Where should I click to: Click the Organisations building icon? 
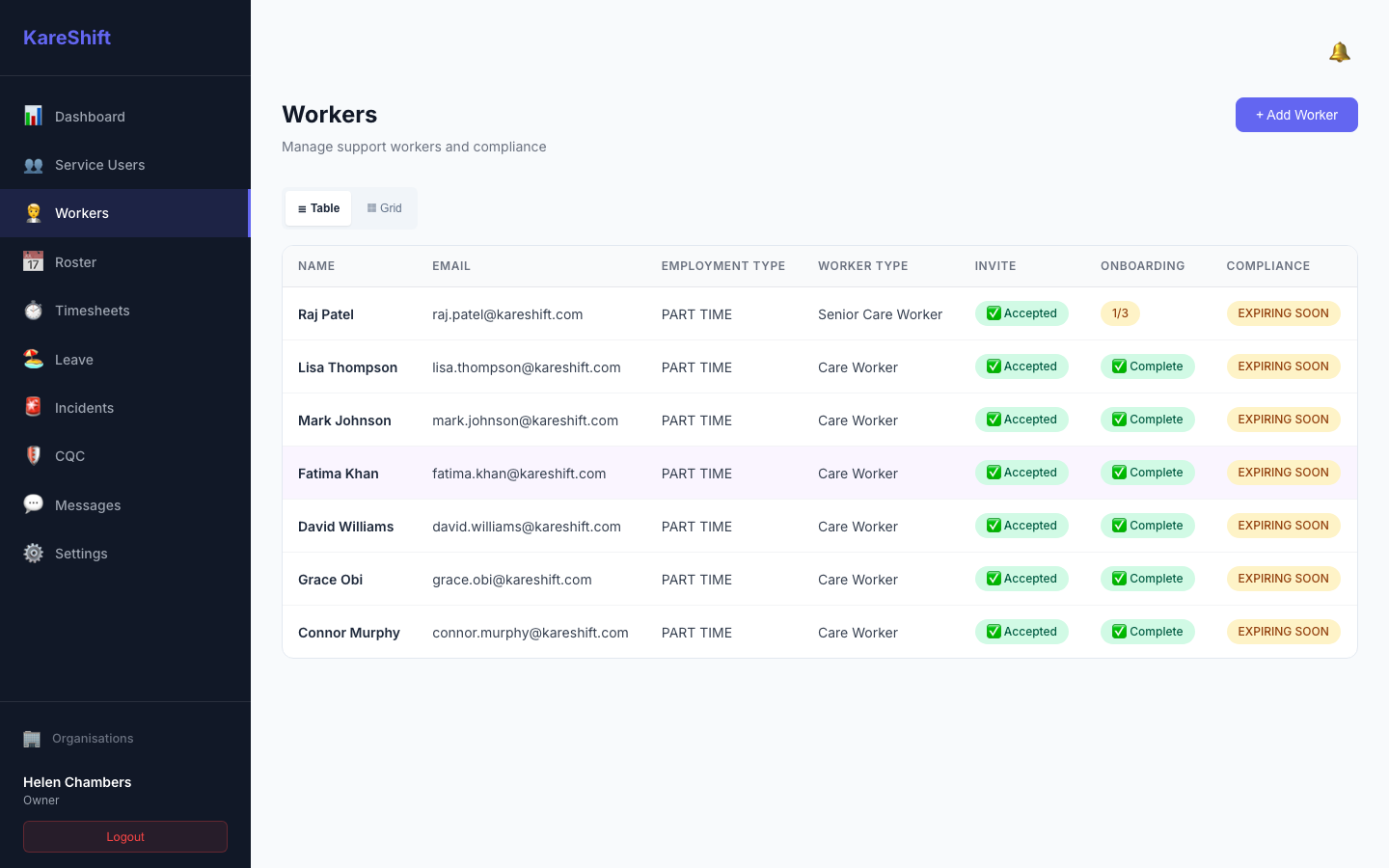pos(32,739)
